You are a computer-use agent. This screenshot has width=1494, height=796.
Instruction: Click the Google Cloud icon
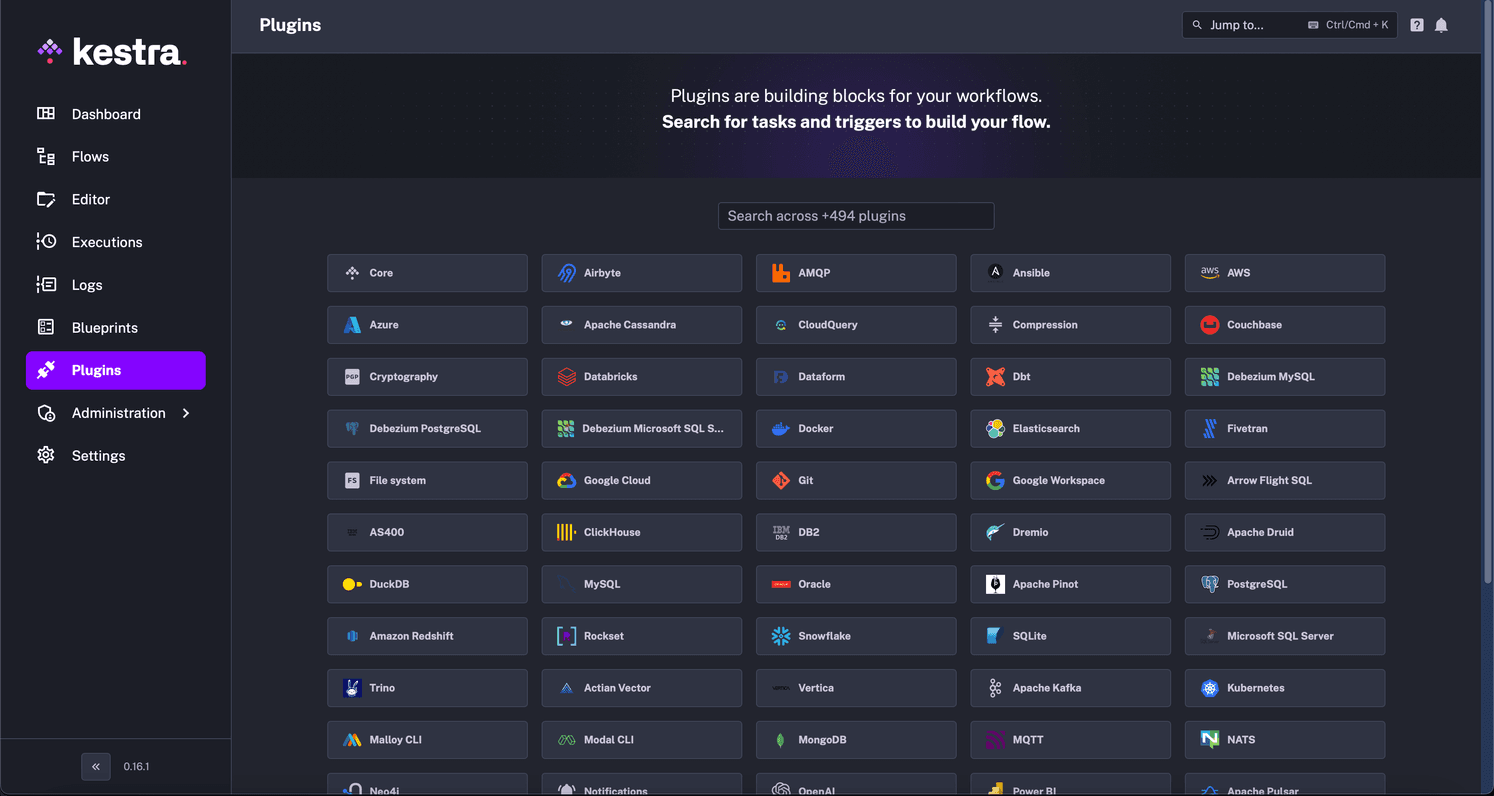pos(566,481)
